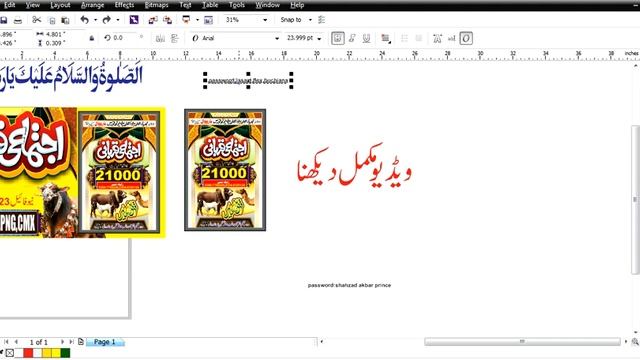The image size is (640, 360).
Task: Click the Export icon
Action: click(167, 20)
